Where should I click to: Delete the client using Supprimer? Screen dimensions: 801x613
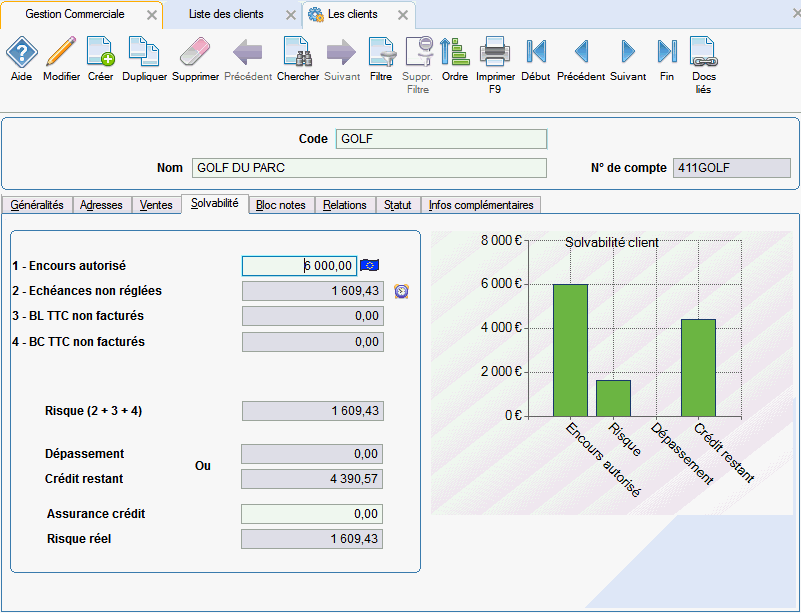pos(195,52)
